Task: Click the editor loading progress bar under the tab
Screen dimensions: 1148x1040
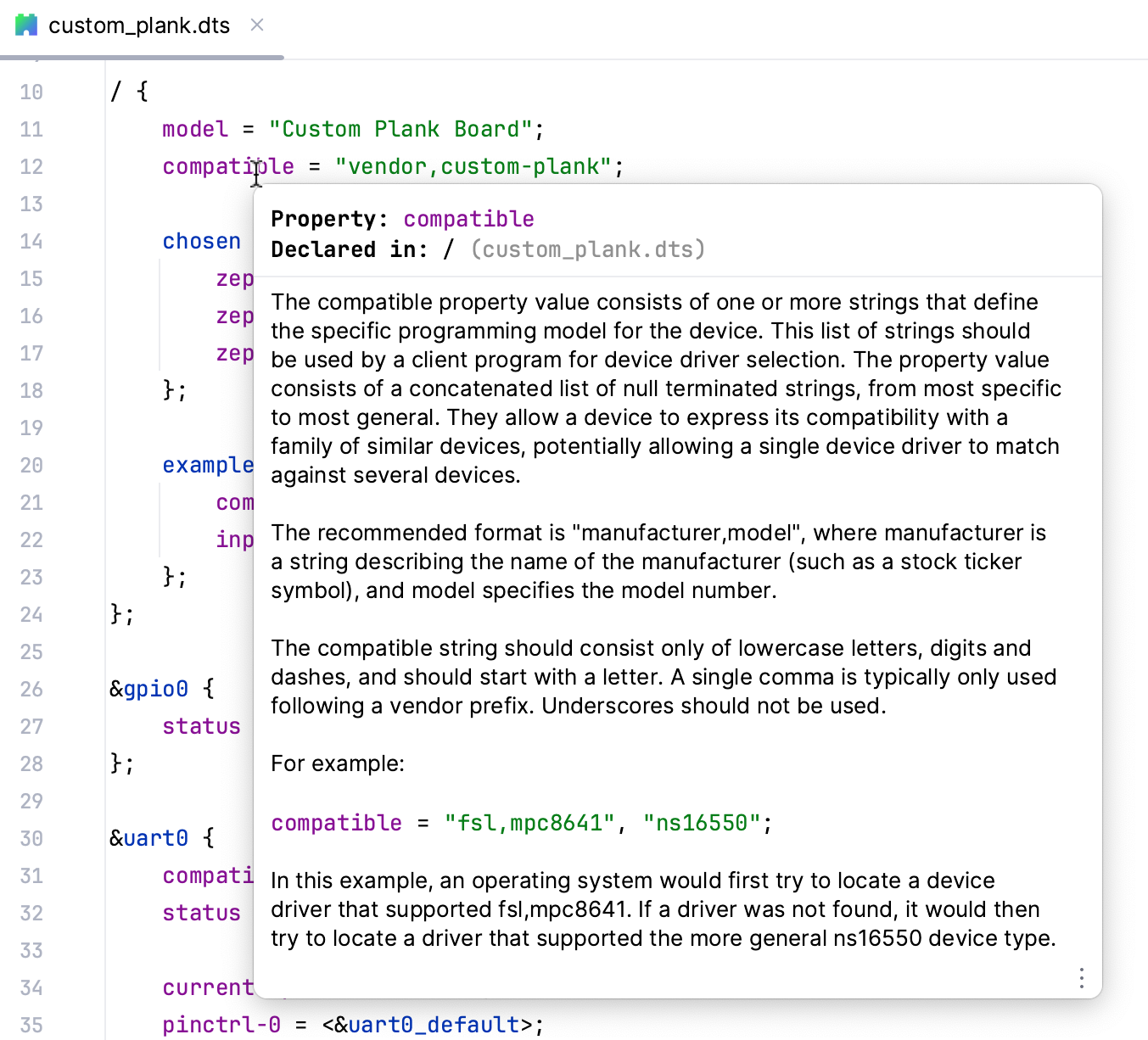Action: pos(142,57)
